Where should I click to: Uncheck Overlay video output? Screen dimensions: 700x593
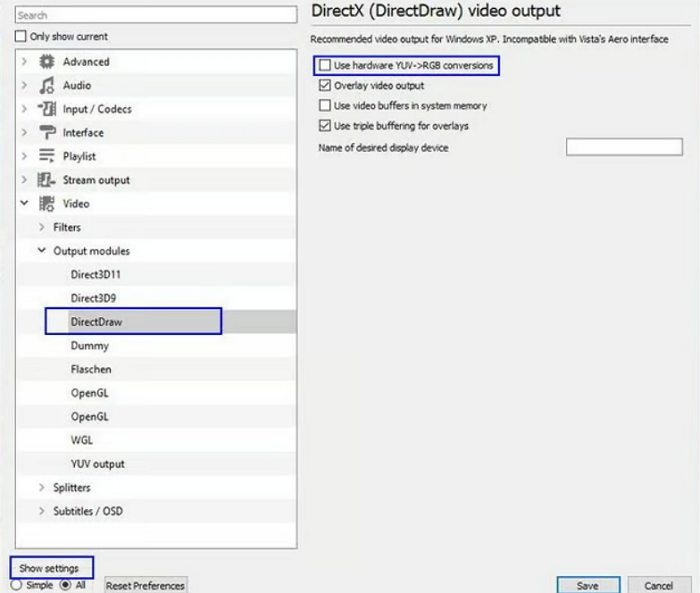(325, 85)
